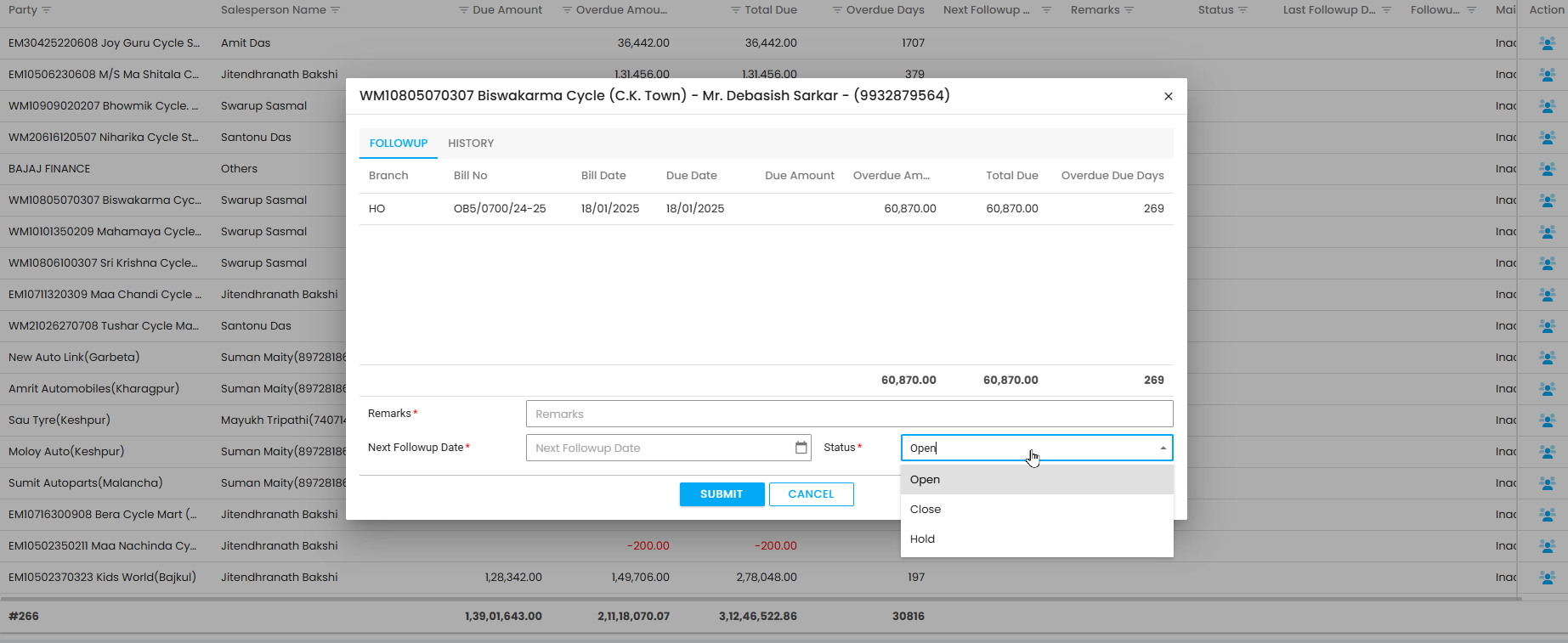Filter the Status column
This screenshot has width=1568, height=643.
(x=1243, y=10)
